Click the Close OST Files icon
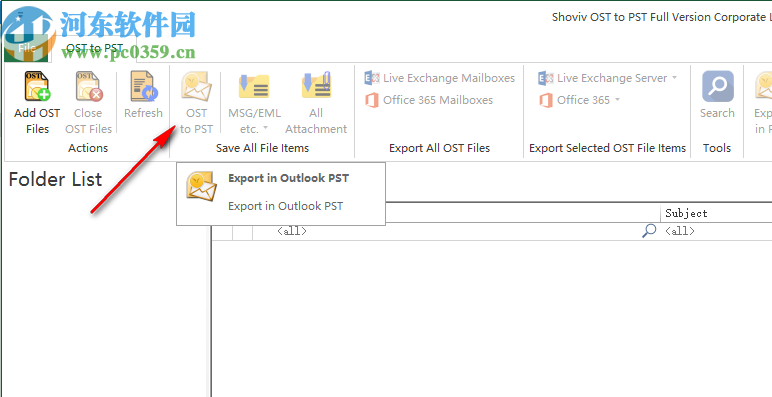Screen dimensions: 772x397 [x=89, y=86]
